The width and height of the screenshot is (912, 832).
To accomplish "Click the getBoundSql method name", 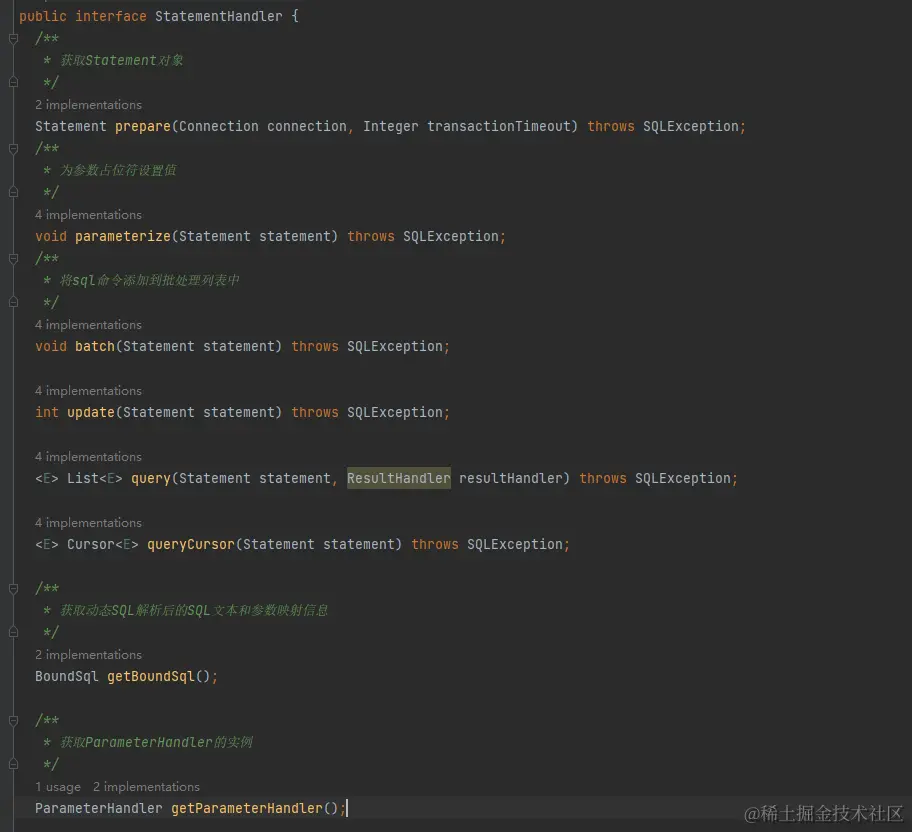I will coord(151,677).
